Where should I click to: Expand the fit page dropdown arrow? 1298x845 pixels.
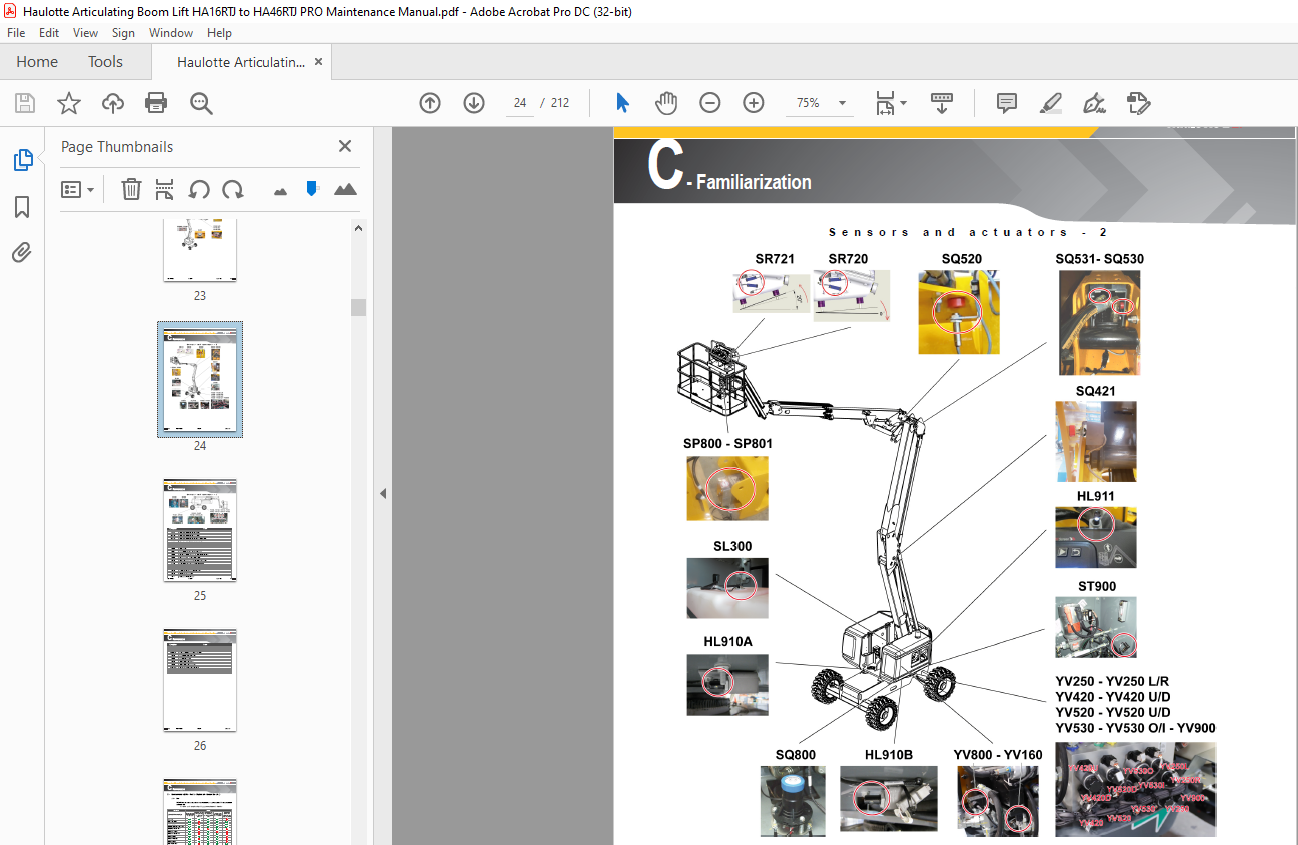tap(904, 103)
